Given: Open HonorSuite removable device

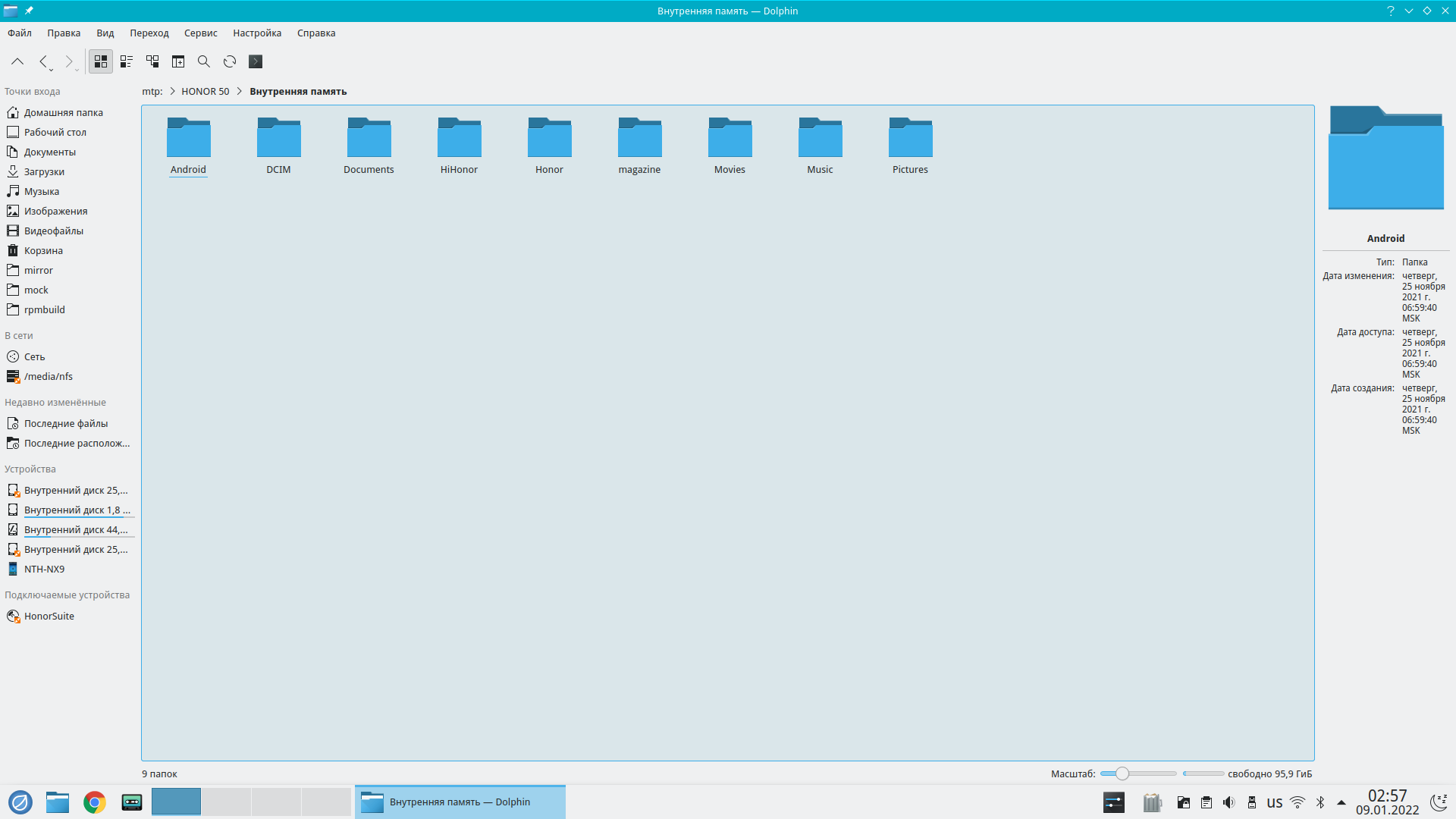Looking at the screenshot, I should (49, 616).
